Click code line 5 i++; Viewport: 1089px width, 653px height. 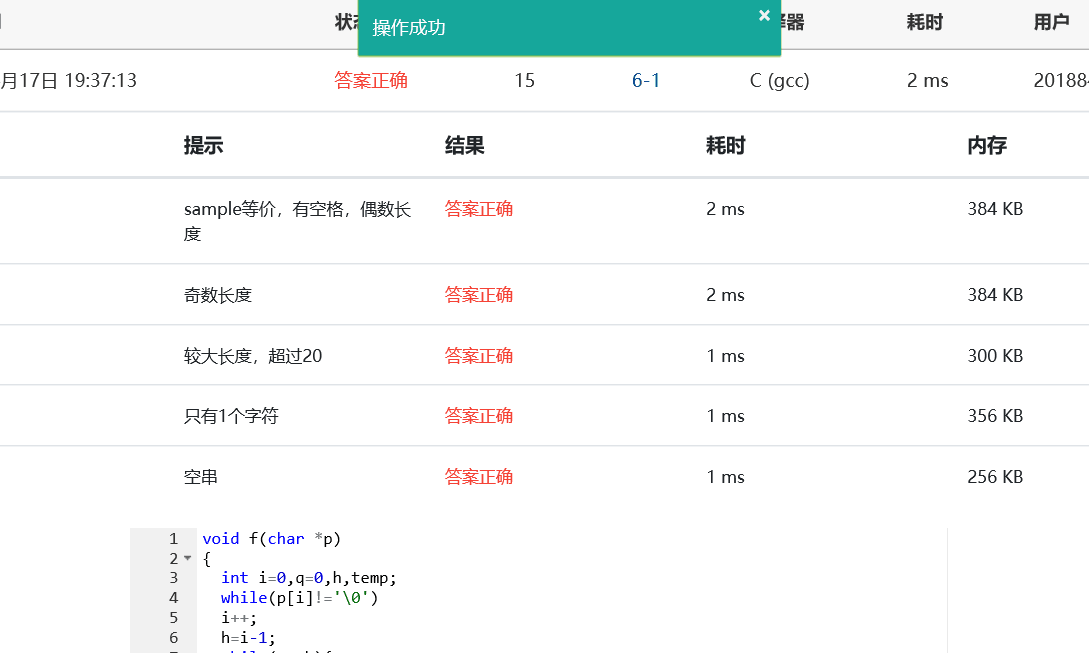[x=239, y=618]
